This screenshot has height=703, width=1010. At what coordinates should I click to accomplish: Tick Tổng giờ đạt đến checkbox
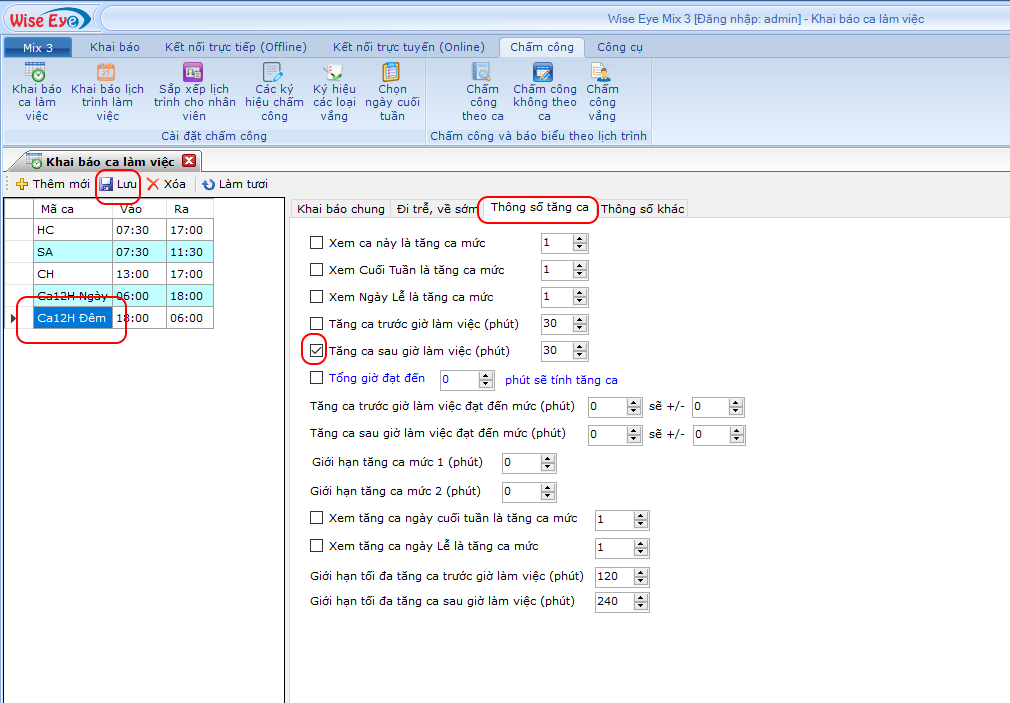tap(317, 378)
